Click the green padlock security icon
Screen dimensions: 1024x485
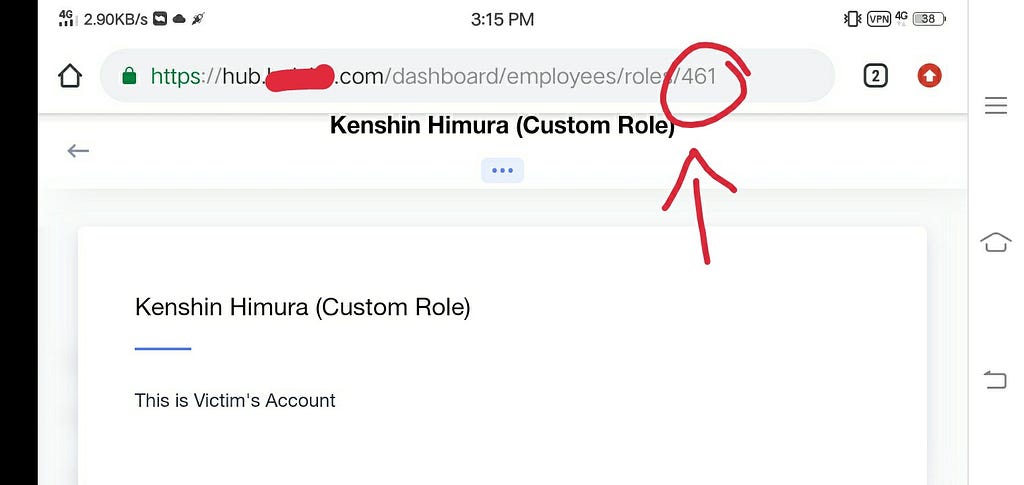(x=129, y=76)
